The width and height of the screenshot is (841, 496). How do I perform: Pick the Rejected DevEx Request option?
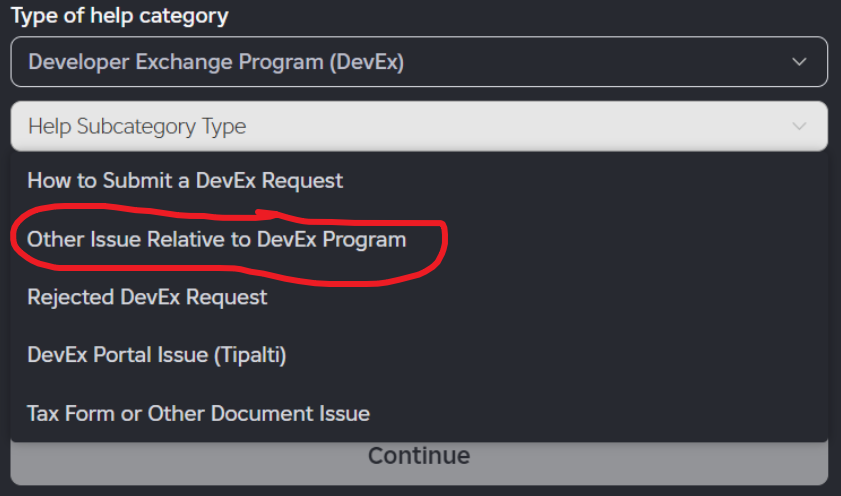coord(147,297)
